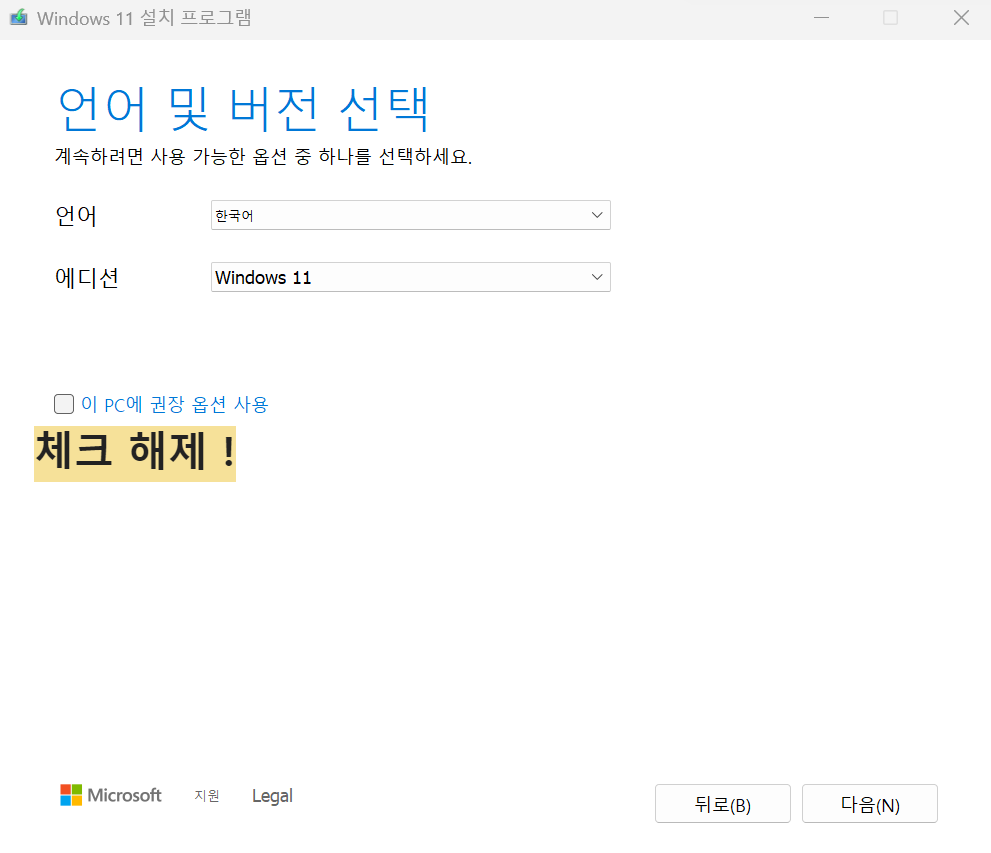Open the Legal link
The width and height of the screenshot is (991, 853).
pos(272,796)
